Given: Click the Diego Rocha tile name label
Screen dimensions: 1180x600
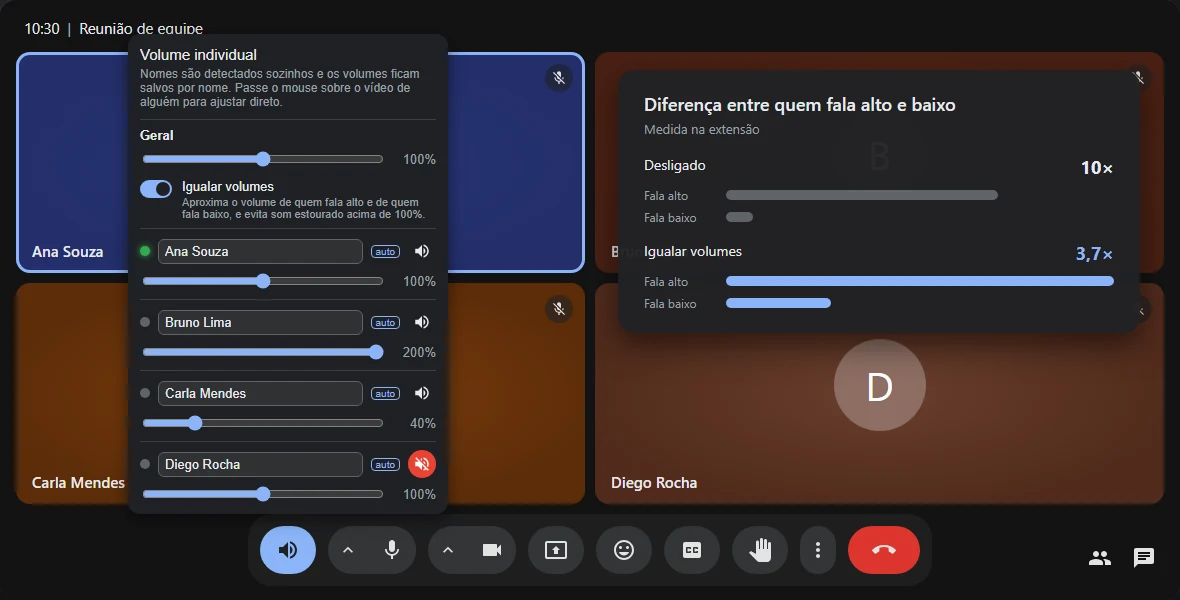Looking at the screenshot, I should click(654, 483).
